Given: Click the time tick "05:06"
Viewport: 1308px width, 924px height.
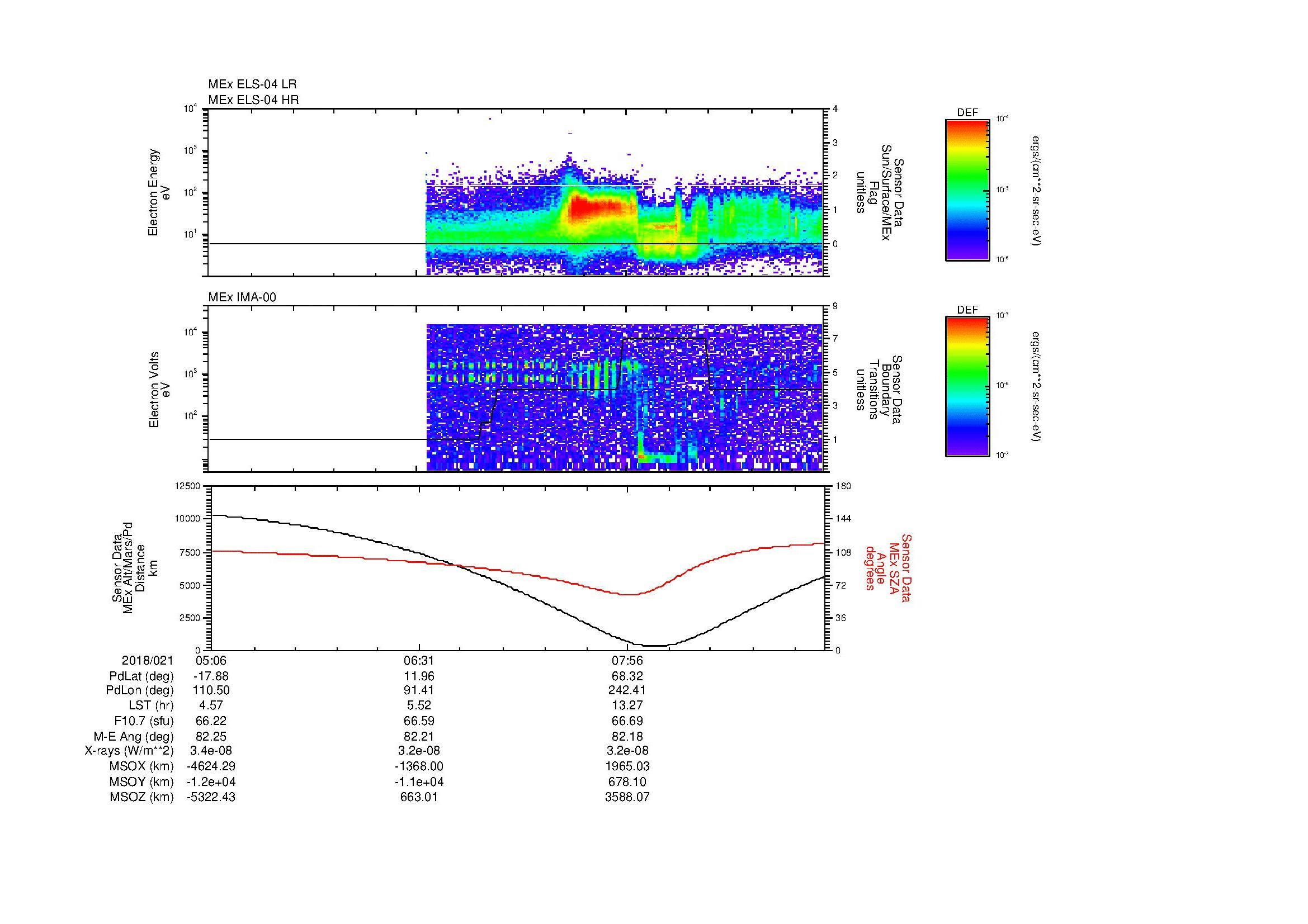Looking at the screenshot, I should point(210,660).
